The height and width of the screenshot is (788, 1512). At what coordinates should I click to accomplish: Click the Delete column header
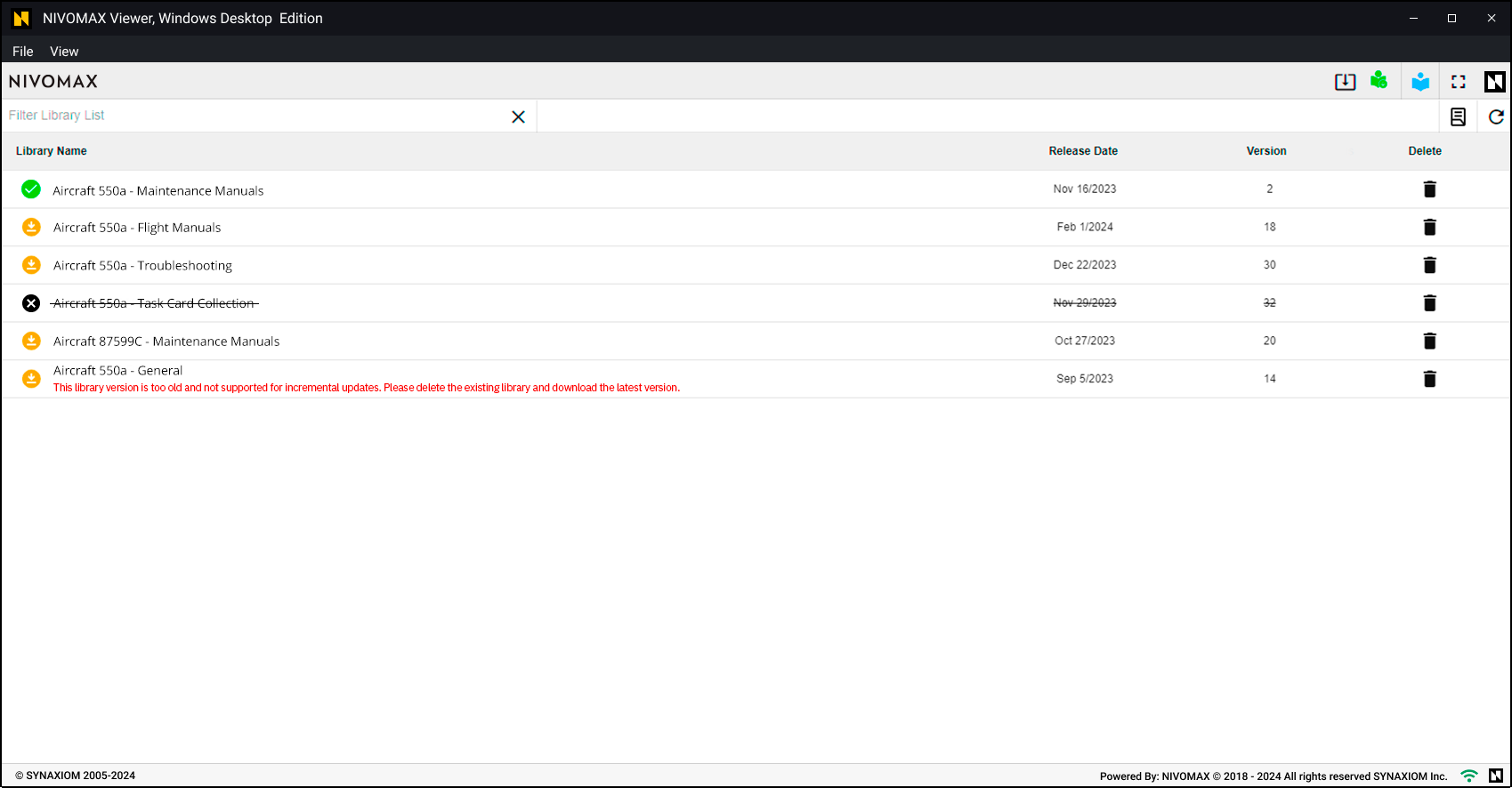click(x=1425, y=151)
